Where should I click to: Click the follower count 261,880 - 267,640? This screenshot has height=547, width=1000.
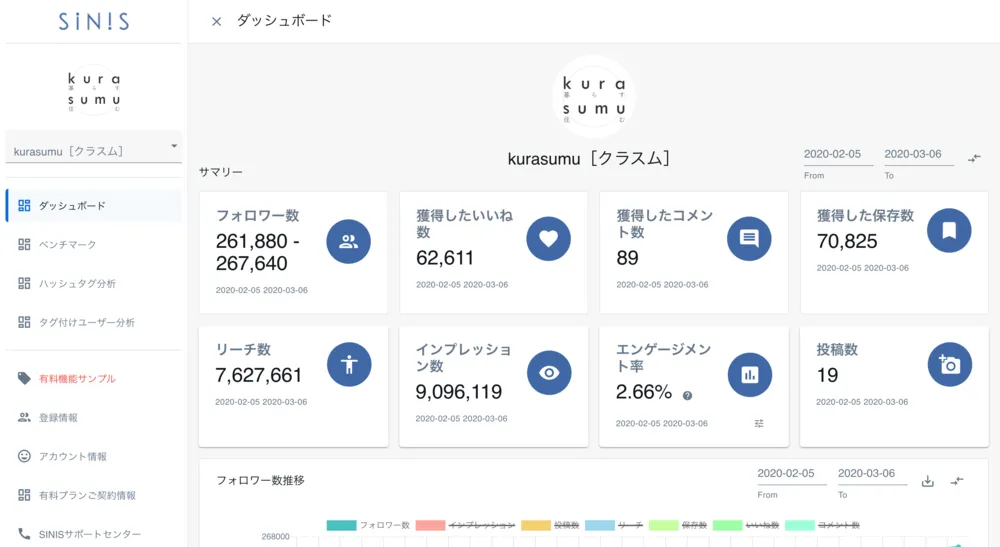pyautogui.click(x=258, y=252)
